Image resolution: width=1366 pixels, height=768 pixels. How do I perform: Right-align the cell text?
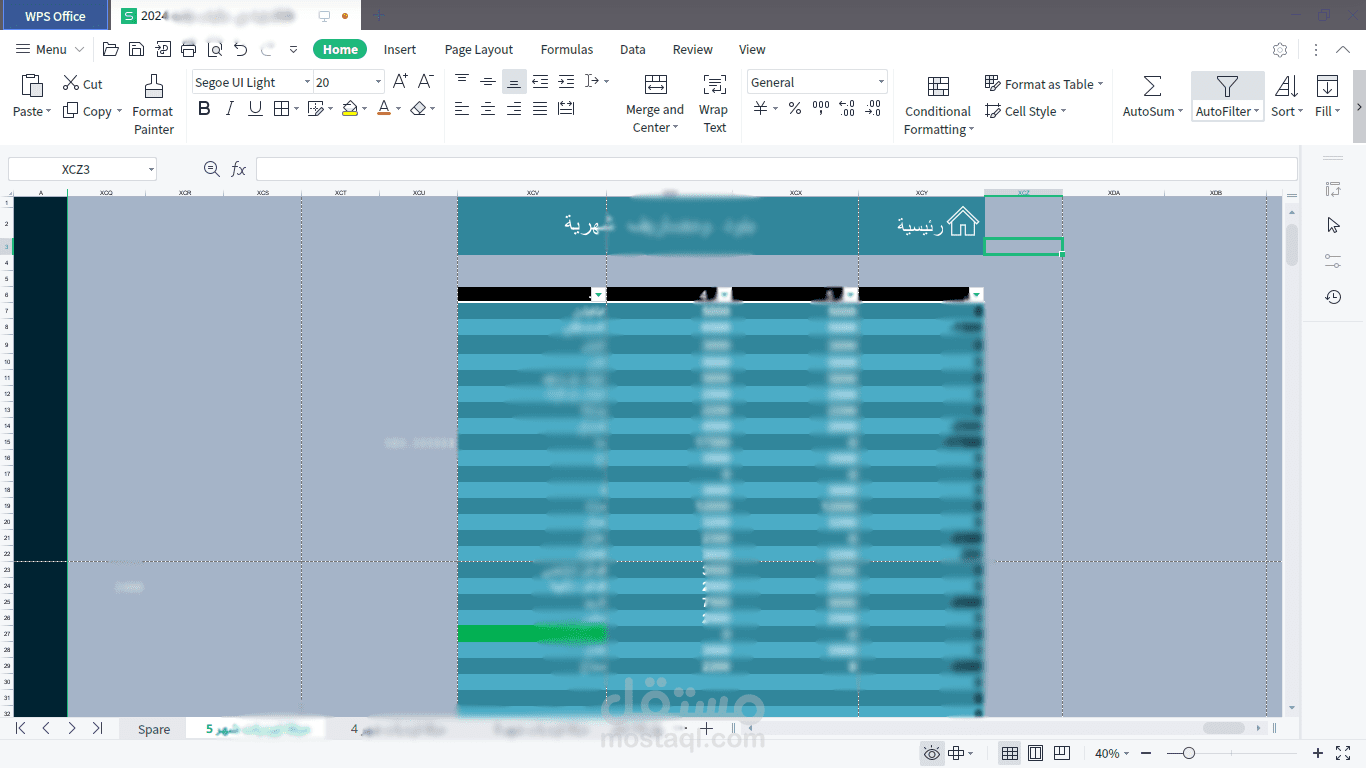tap(514, 109)
